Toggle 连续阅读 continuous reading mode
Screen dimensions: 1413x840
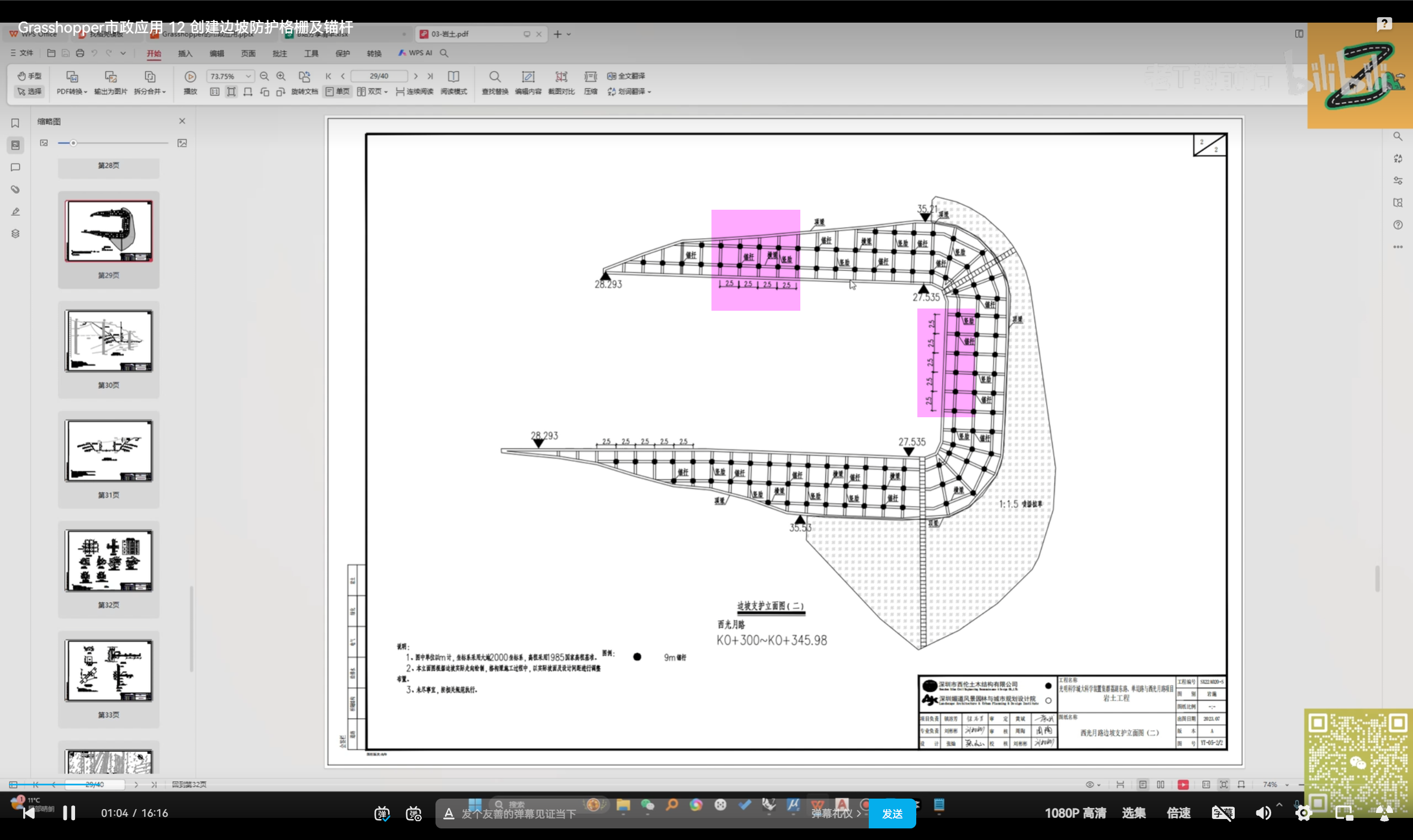click(415, 92)
